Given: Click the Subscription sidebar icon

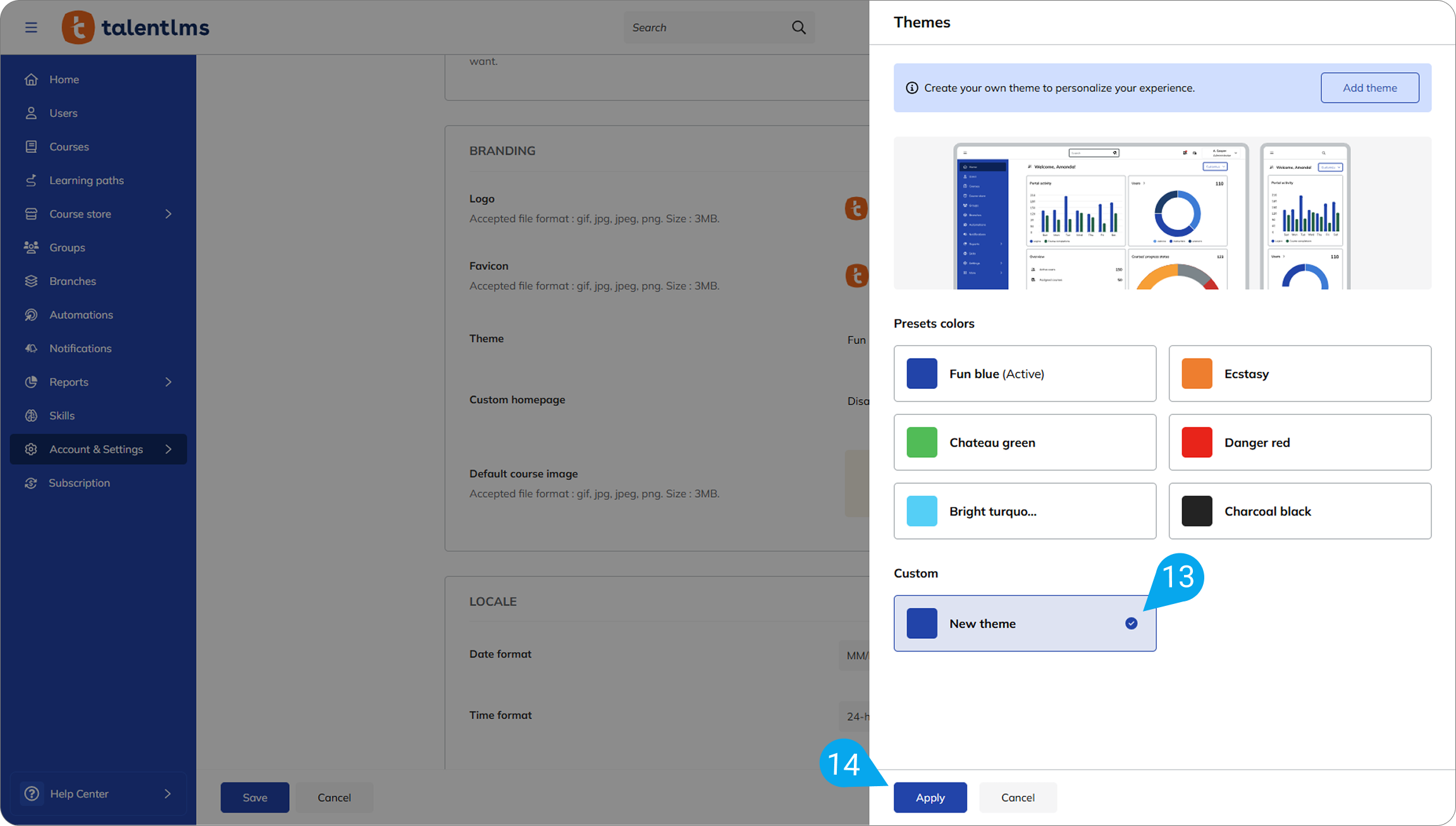Looking at the screenshot, I should pos(31,483).
